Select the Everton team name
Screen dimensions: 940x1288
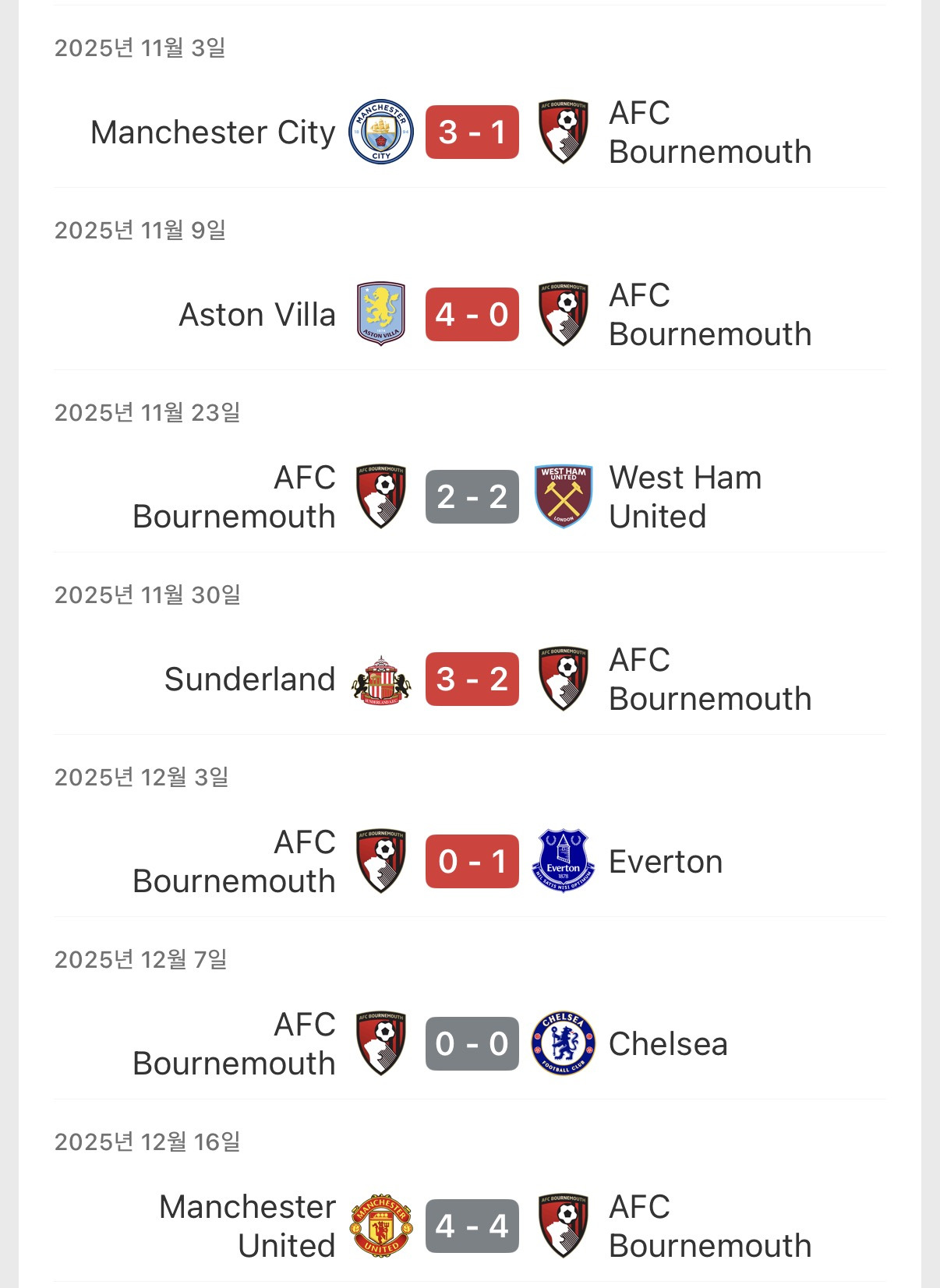666,862
